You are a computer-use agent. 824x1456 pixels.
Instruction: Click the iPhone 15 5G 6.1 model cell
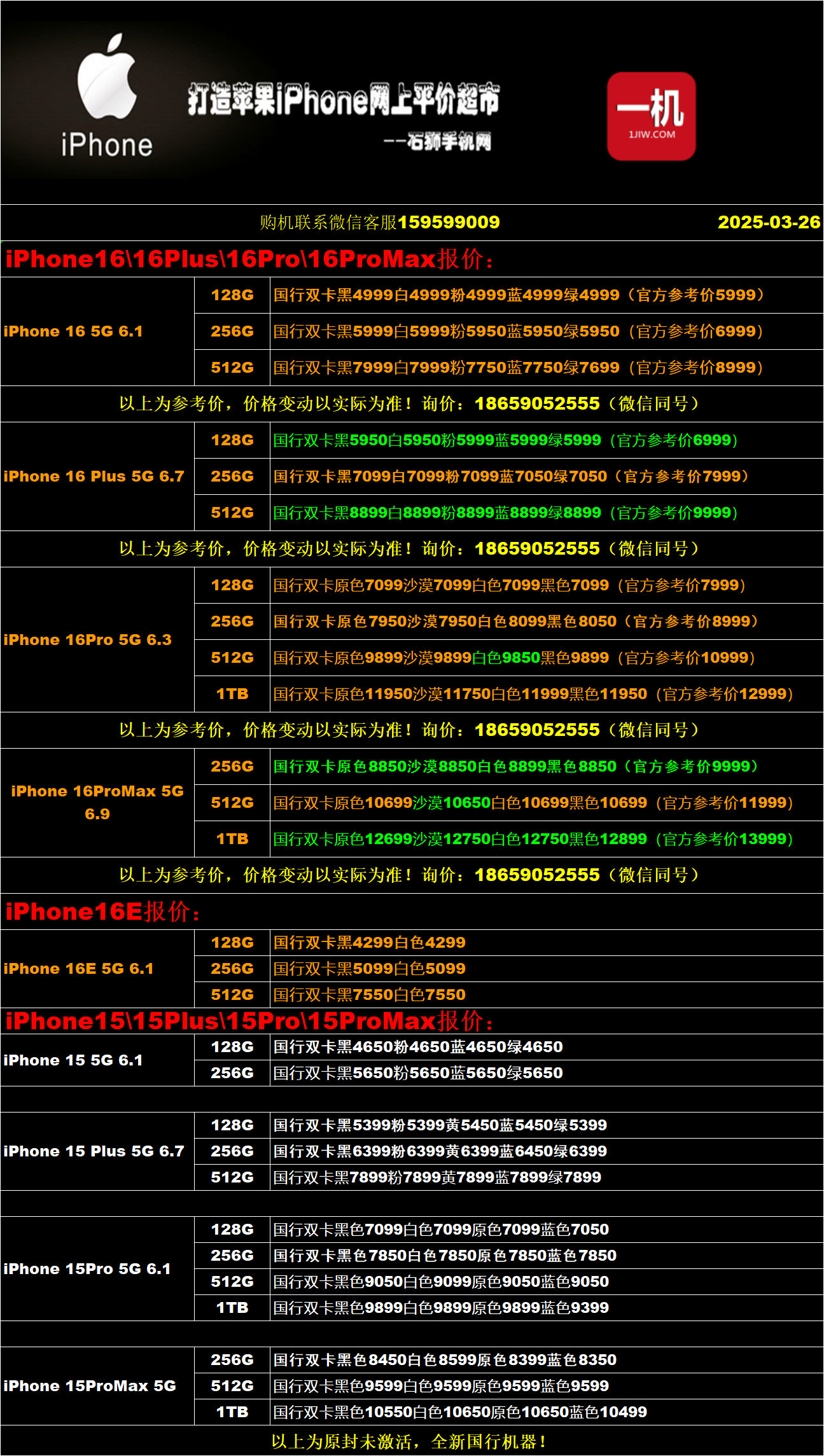[97, 1060]
